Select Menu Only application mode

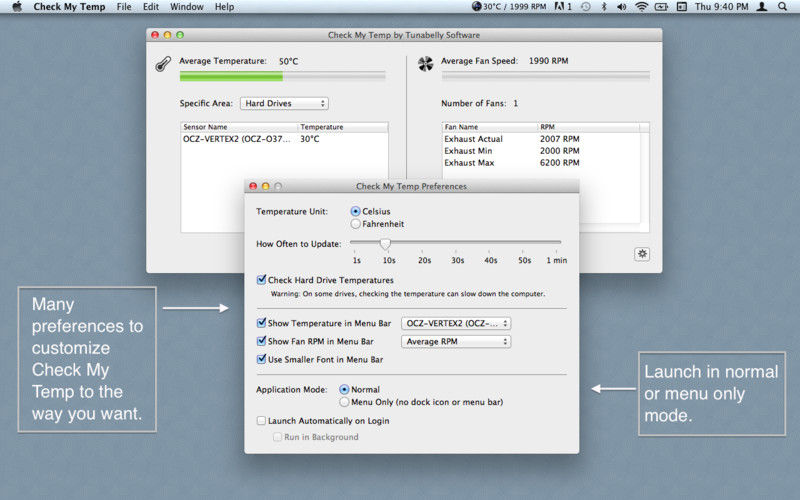tap(344, 402)
